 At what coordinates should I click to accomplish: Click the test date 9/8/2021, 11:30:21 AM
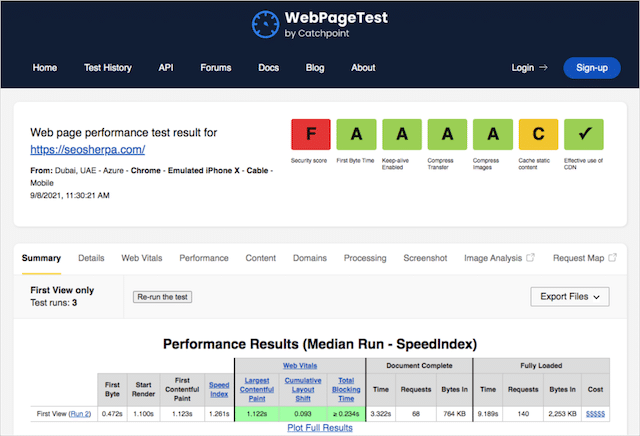click(70, 195)
